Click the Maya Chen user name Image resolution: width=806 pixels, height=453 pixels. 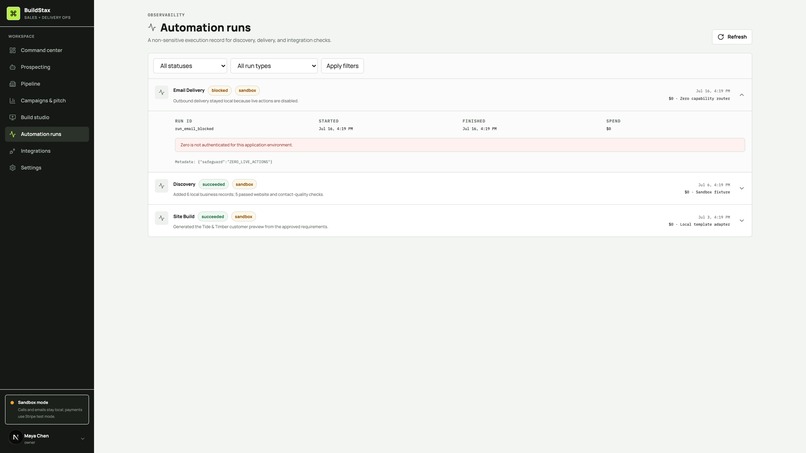[36, 436]
